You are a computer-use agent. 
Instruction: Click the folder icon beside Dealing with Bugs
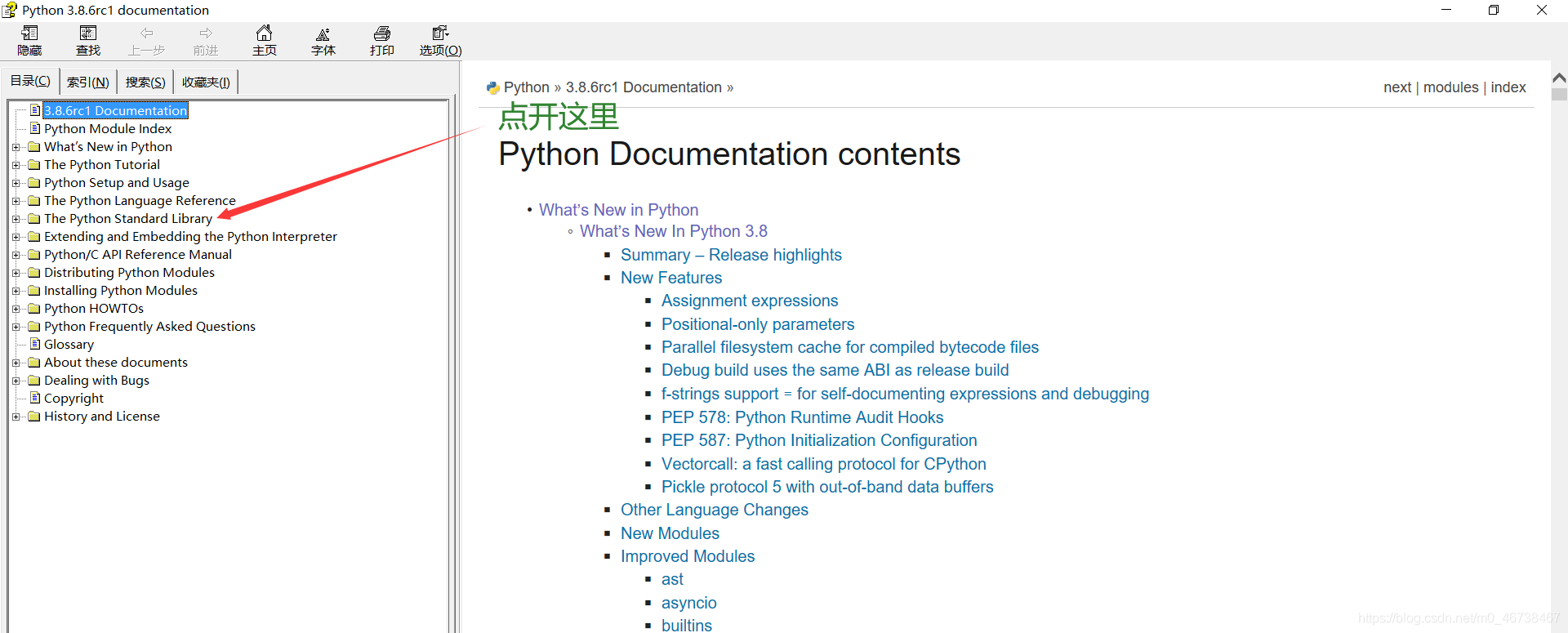(x=34, y=381)
